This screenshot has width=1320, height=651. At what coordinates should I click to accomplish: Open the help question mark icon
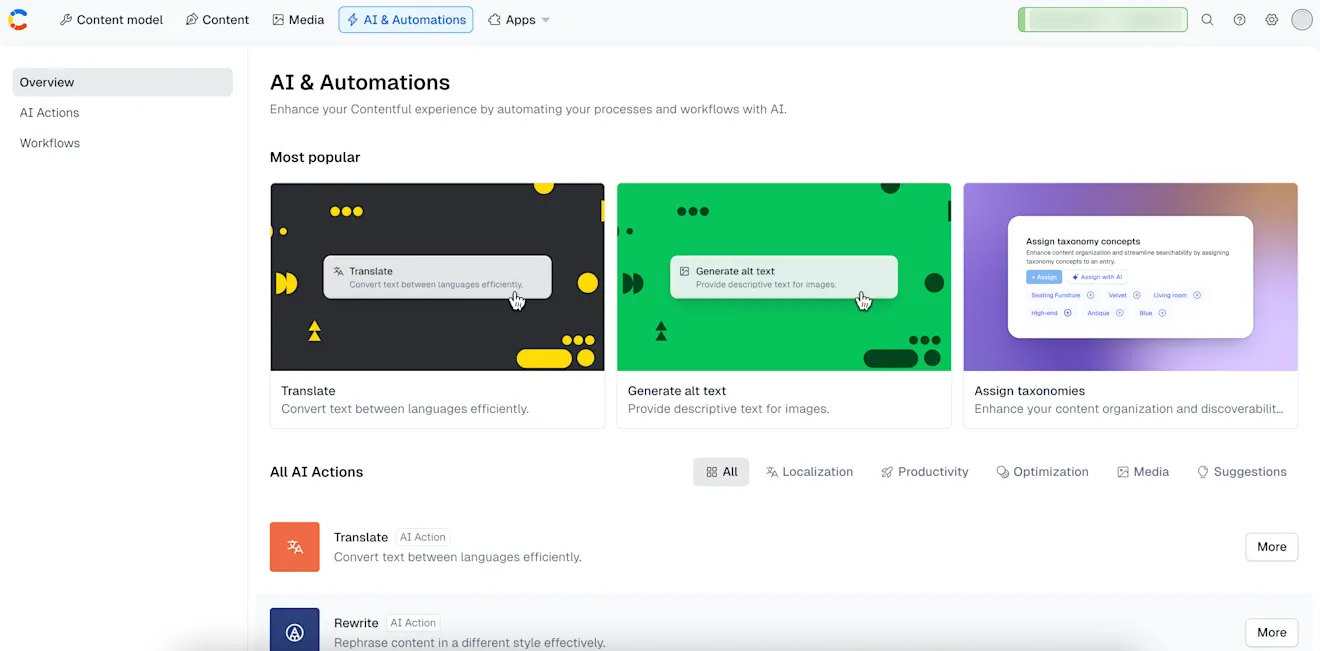[x=1239, y=20]
